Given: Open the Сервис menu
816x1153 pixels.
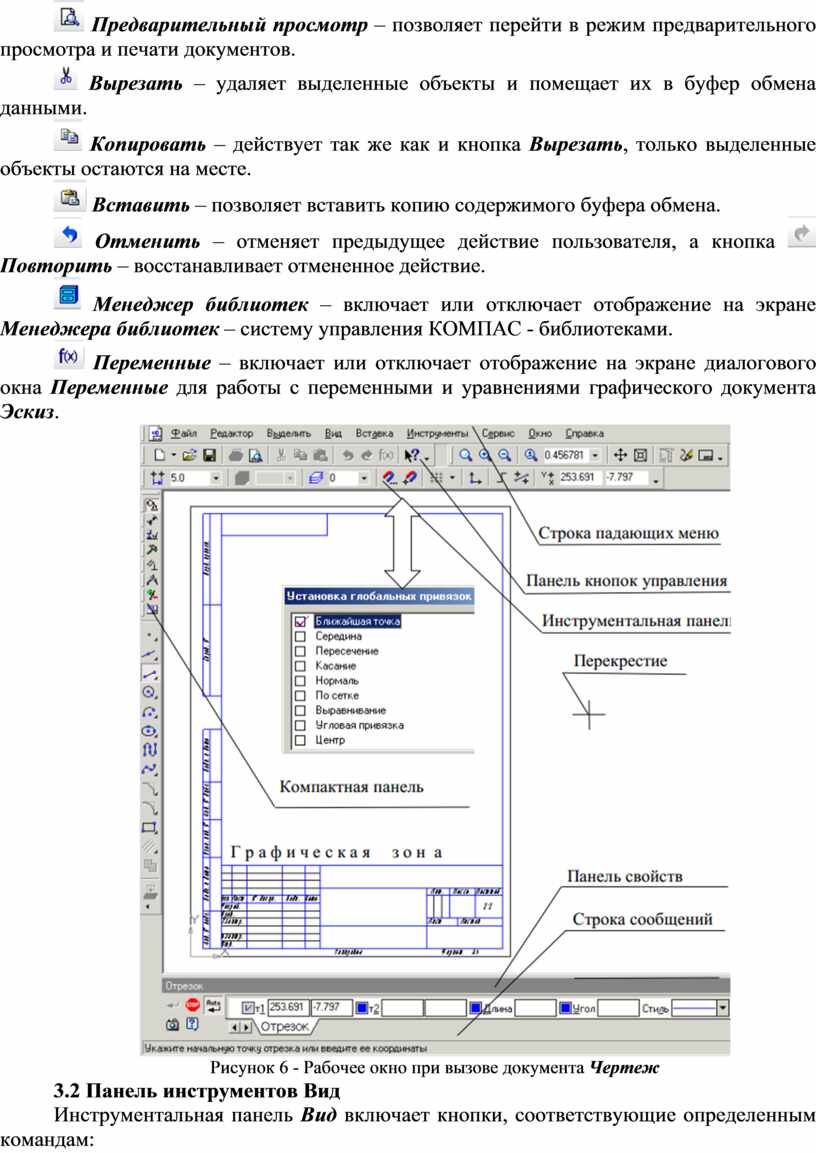Looking at the screenshot, I should pyautogui.click(x=498, y=434).
